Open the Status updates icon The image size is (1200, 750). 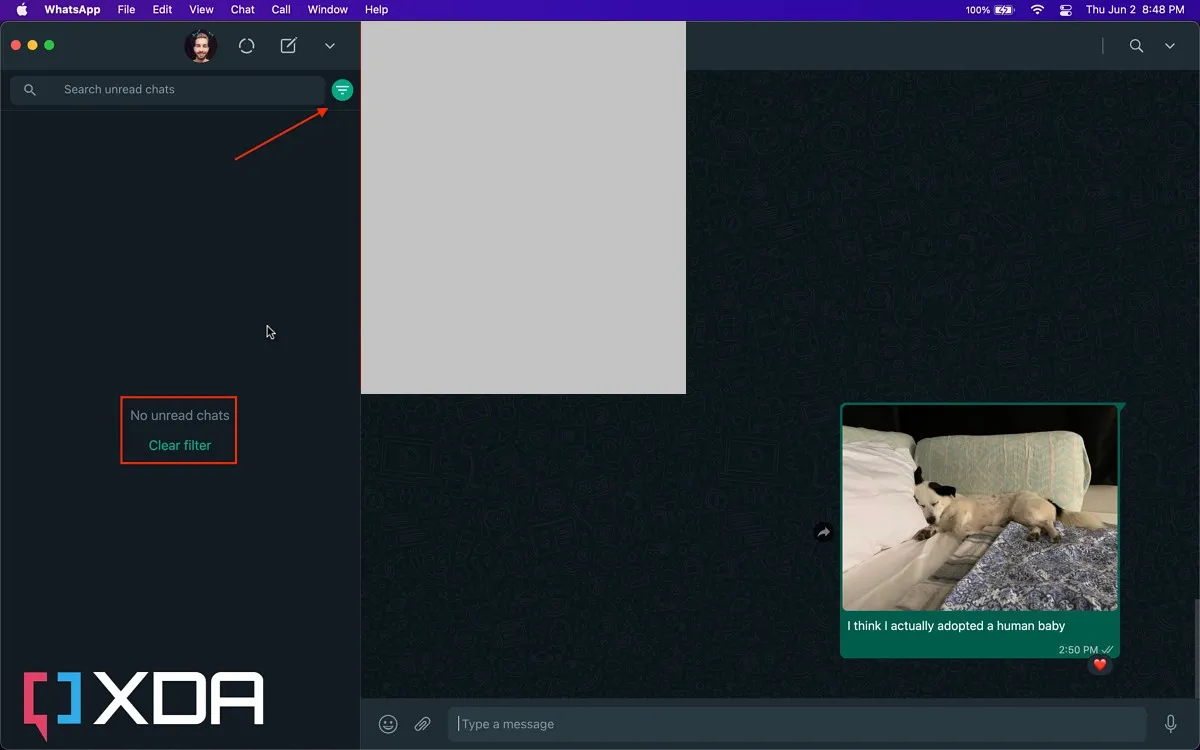246,46
